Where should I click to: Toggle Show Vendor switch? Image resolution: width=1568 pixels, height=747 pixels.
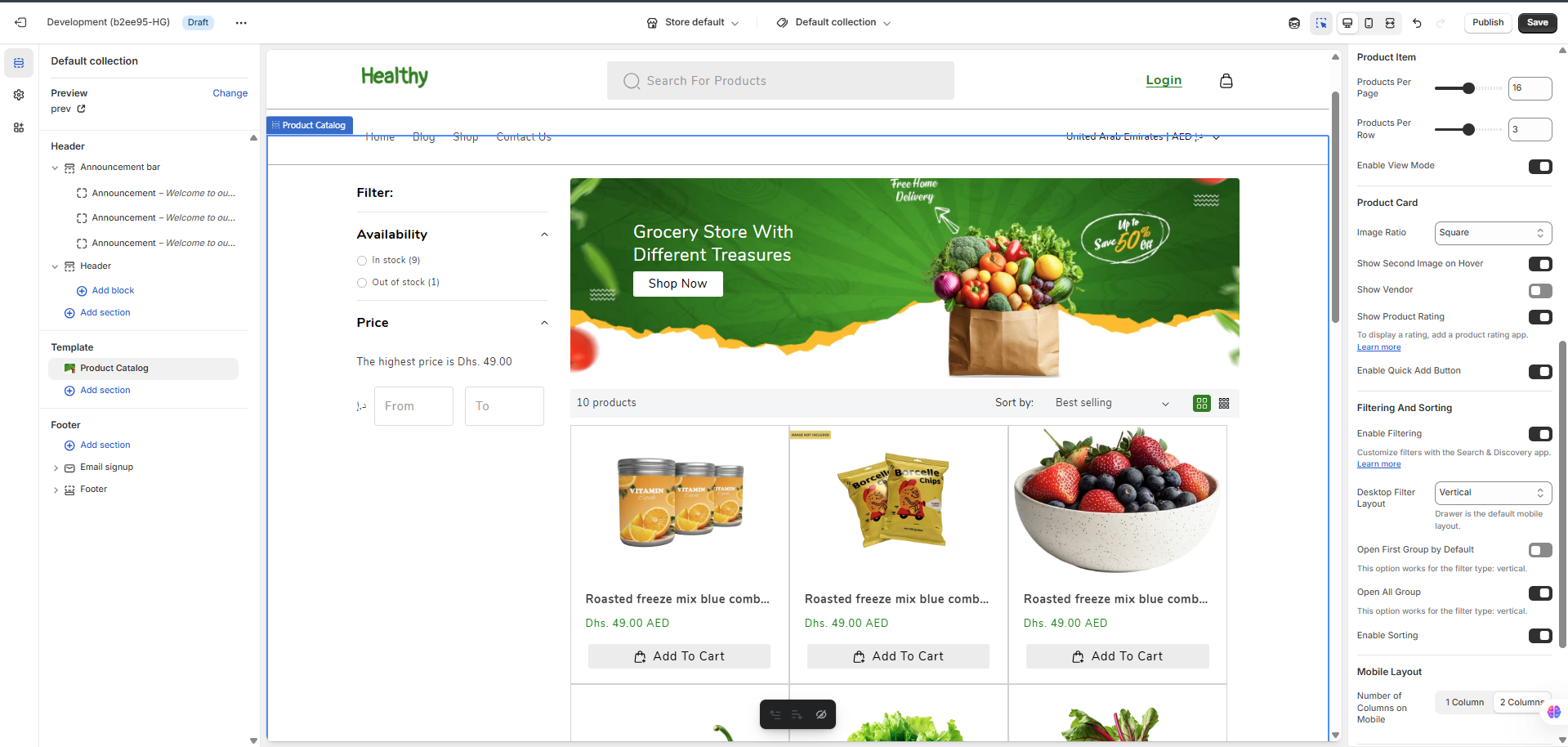coord(1539,291)
